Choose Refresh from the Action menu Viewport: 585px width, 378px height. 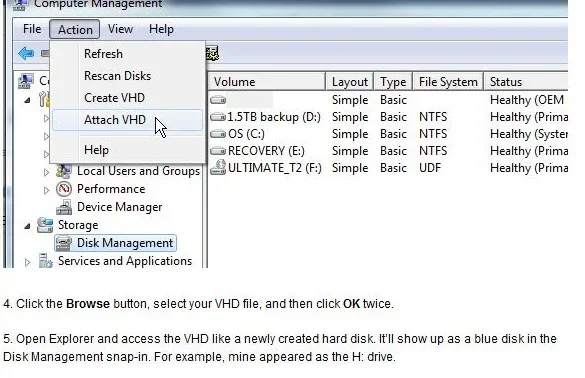103,54
